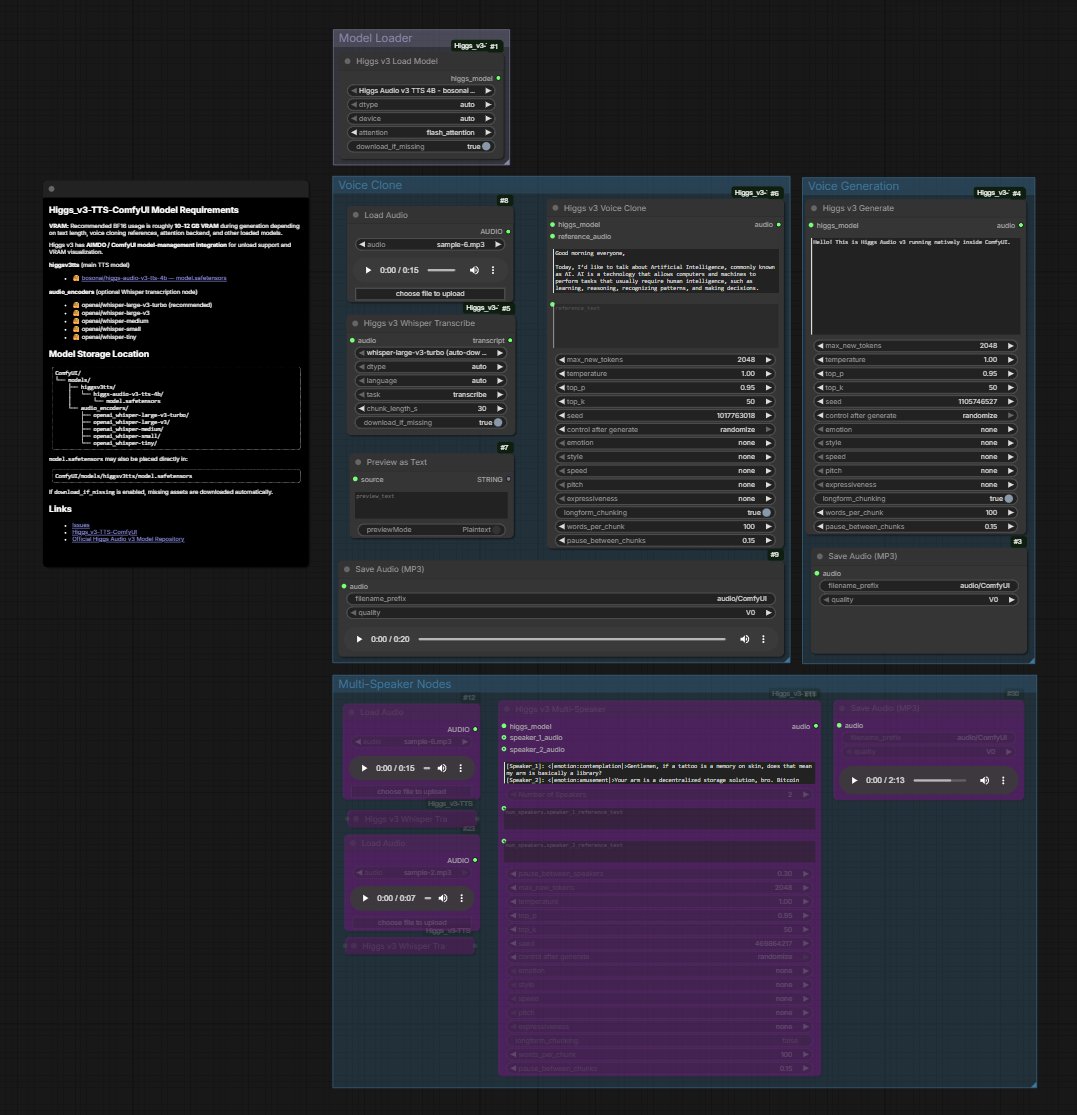1077x1115 pixels.
Task: Mute volume on the 2:13 audio player
Action: pyautogui.click(x=985, y=780)
